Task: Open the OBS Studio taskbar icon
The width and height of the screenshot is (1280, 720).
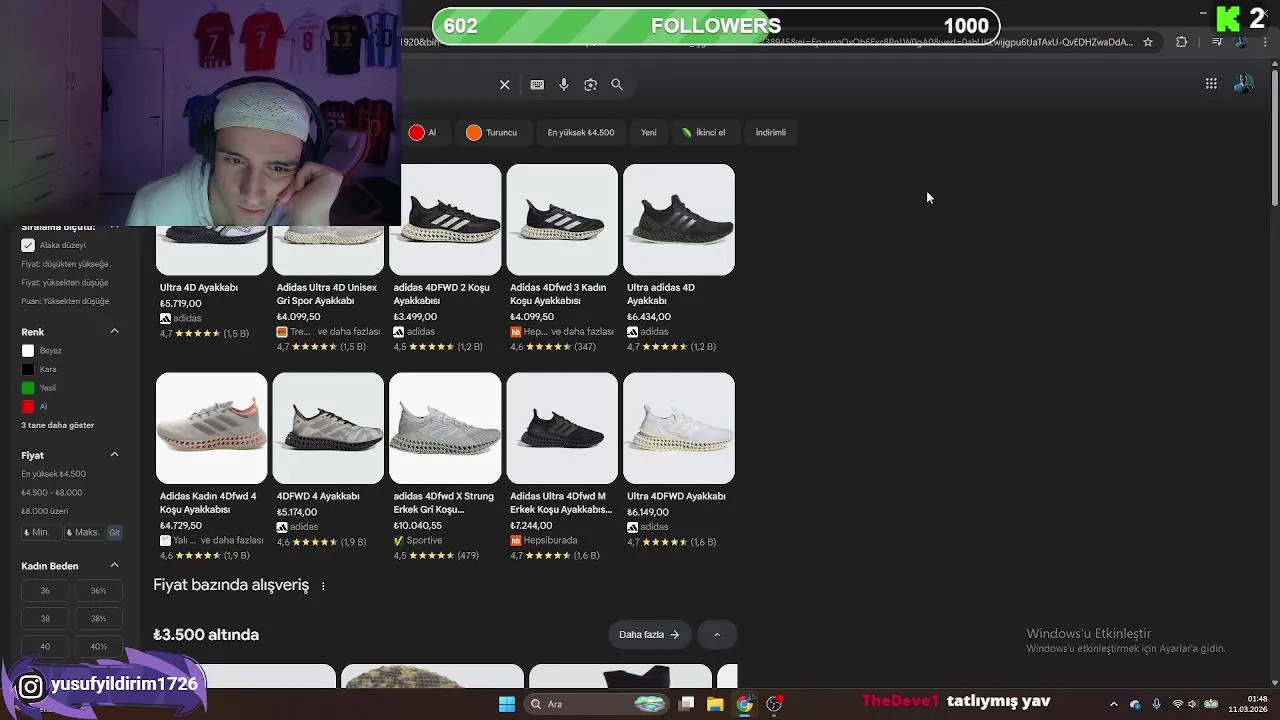Action: point(774,704)
